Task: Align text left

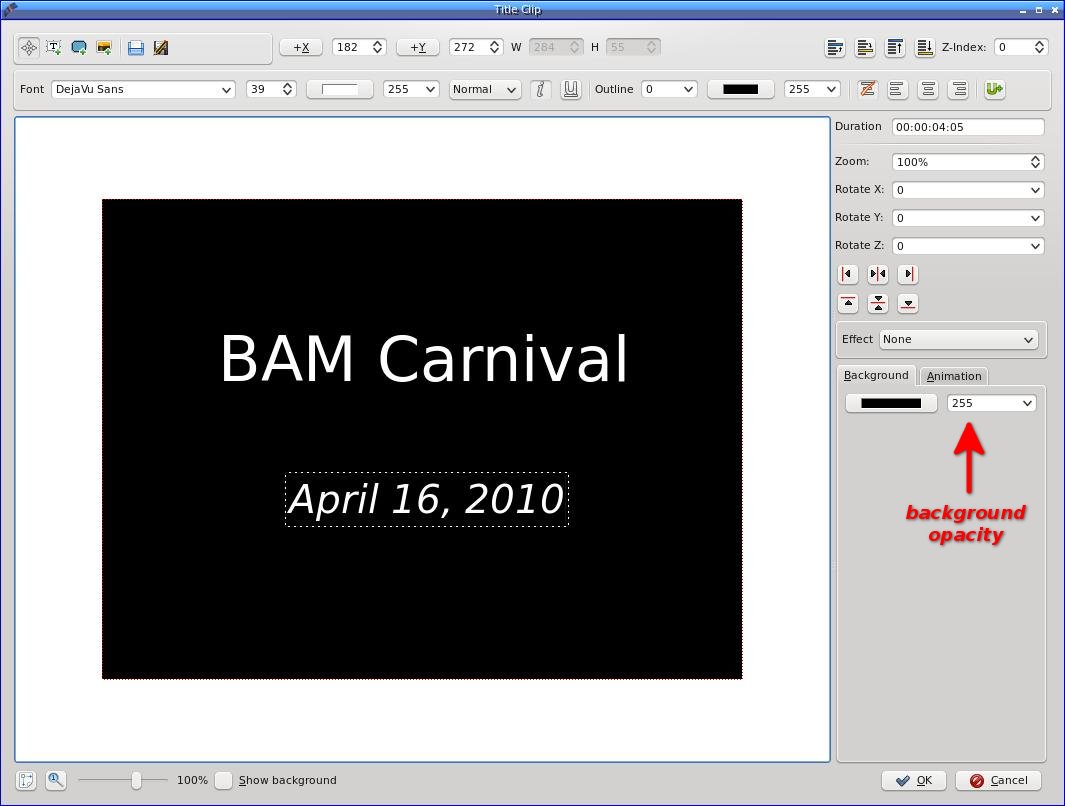Action: (897, 89)
